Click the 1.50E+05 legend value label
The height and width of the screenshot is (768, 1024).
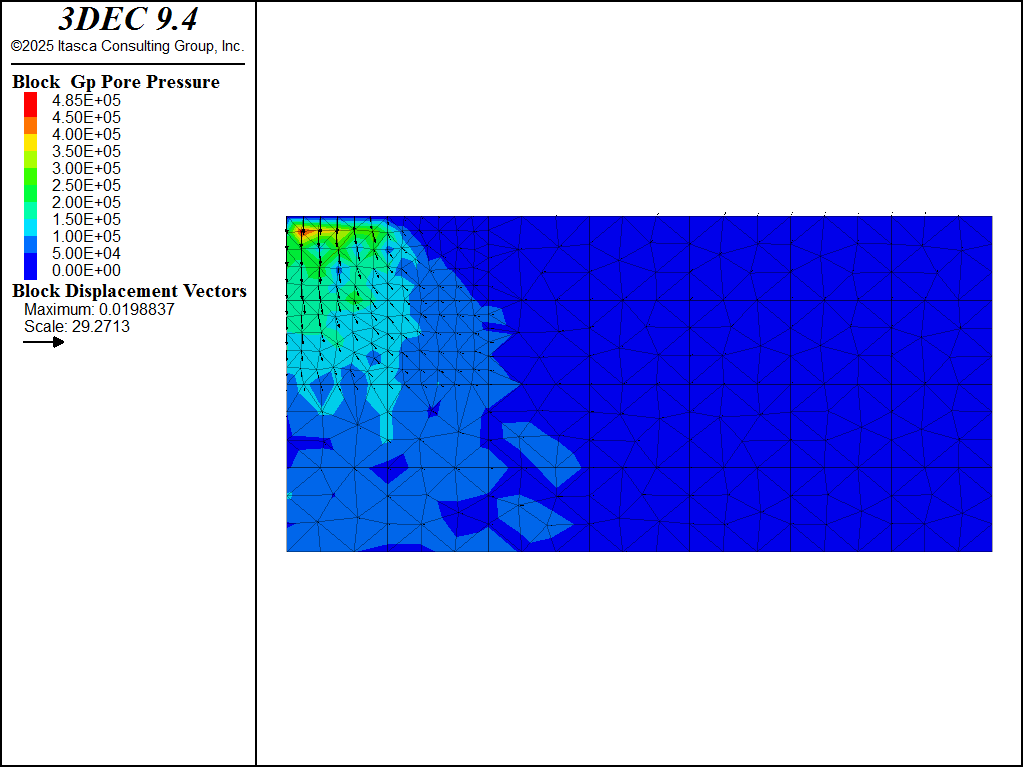86,219
